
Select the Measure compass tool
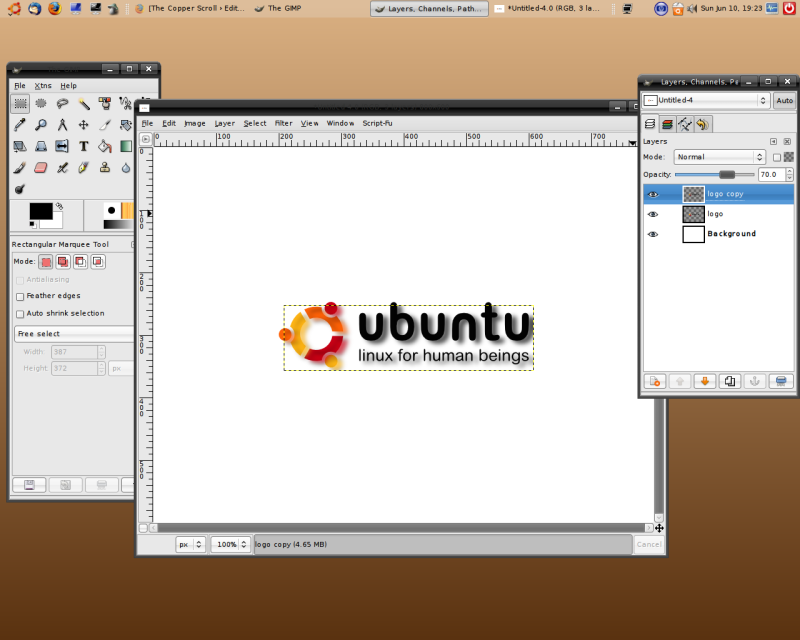point(62,125)
